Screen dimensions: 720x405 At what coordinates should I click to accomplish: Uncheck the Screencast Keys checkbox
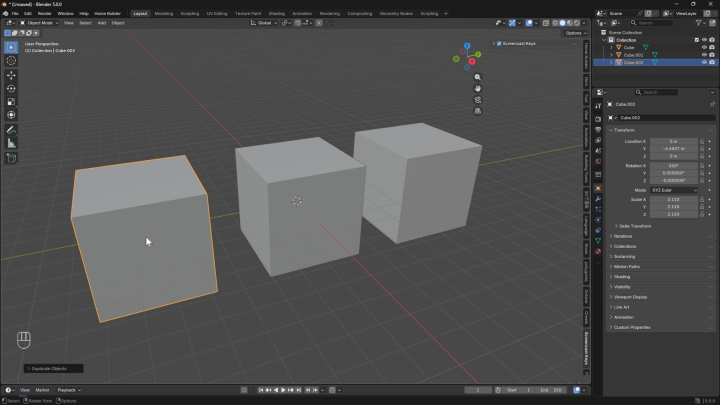pos(499,44)
